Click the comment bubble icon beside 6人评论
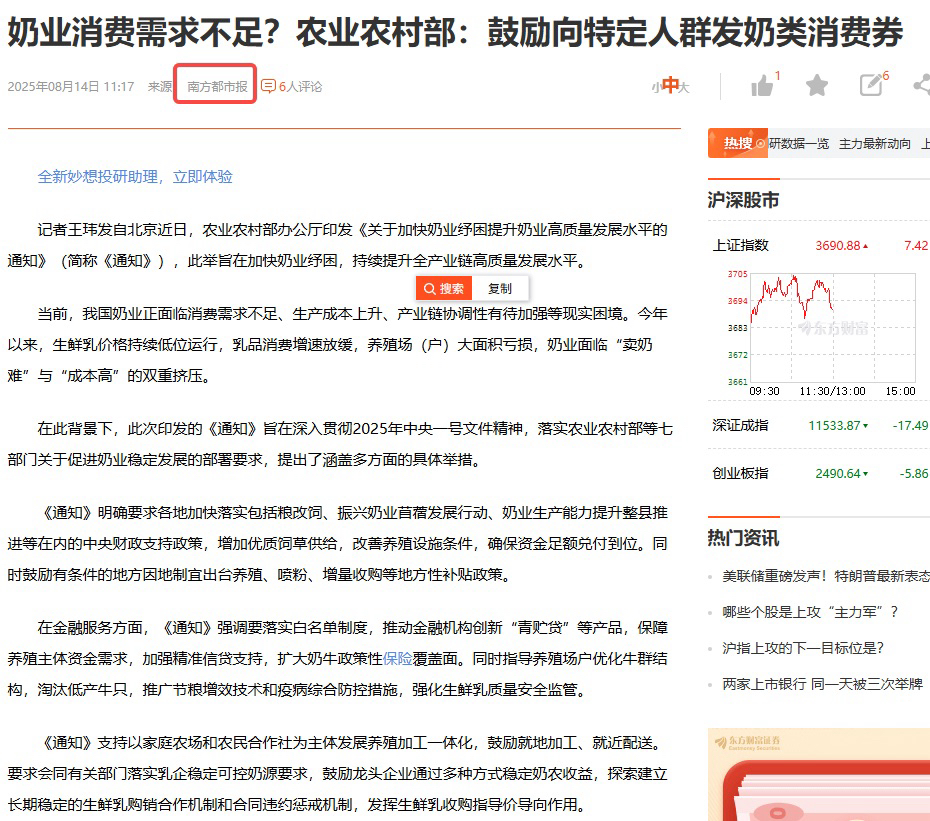The width and height of the screenshot is (930, 821). tap(269, 86)
